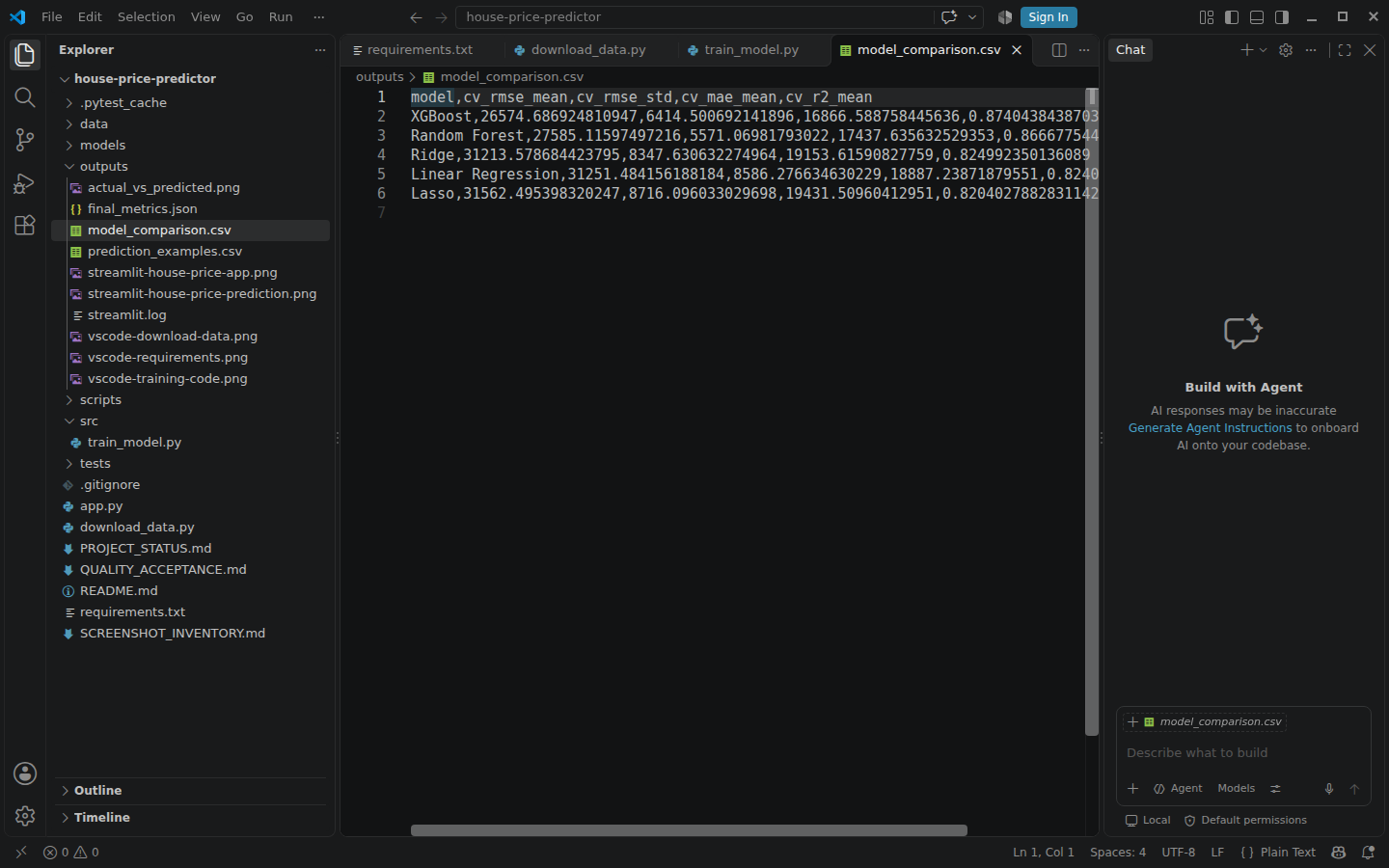Open the Explorer view in activity bar

(25, 55)
